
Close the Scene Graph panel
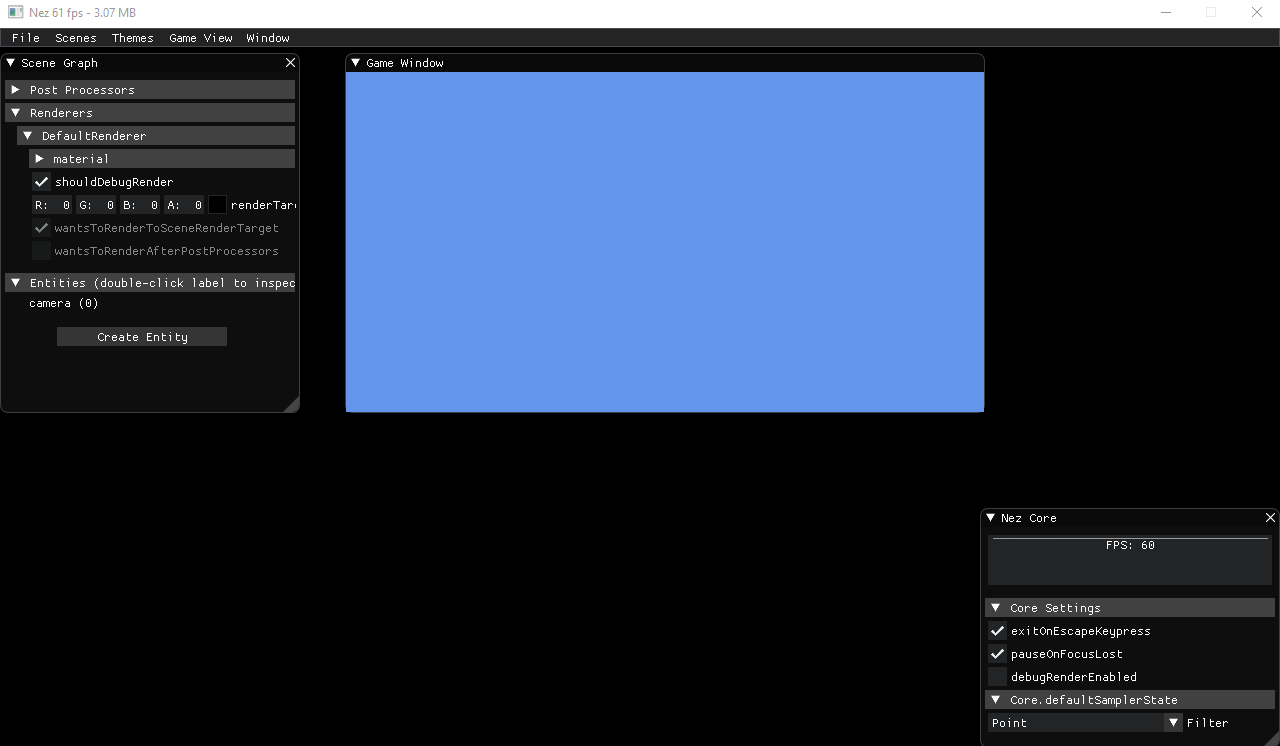pyautogui.click(x=290, y=62)
